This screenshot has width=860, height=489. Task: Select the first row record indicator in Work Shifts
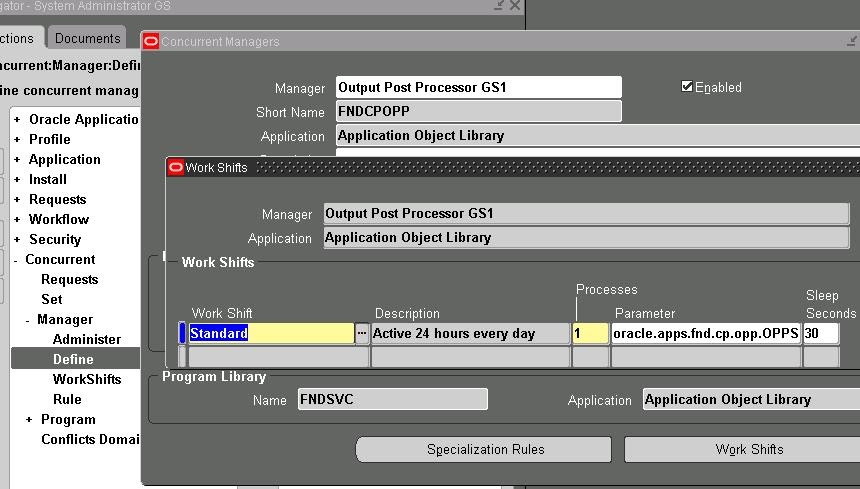pyautogui.click(x=182, y=333)
